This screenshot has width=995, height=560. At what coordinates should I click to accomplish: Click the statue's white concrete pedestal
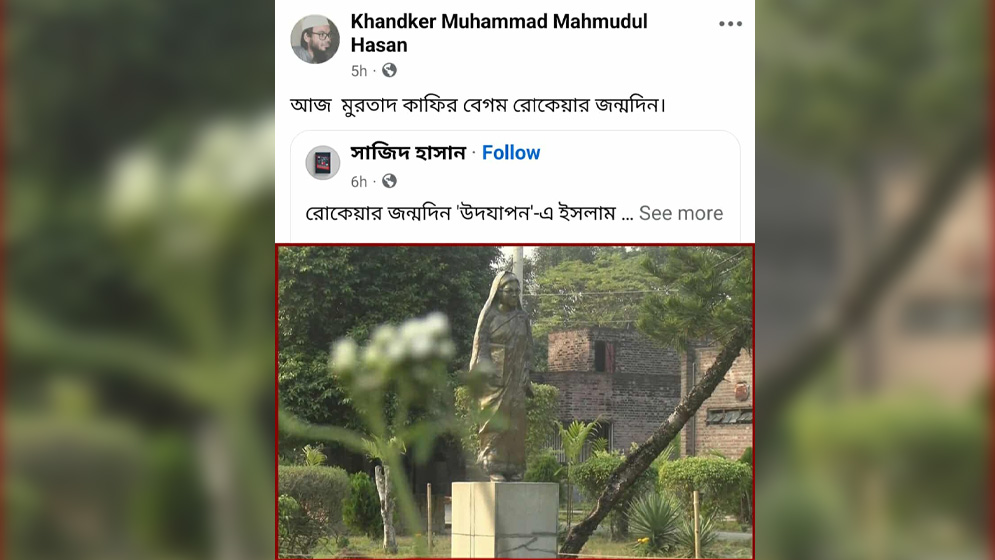[504, 519]
